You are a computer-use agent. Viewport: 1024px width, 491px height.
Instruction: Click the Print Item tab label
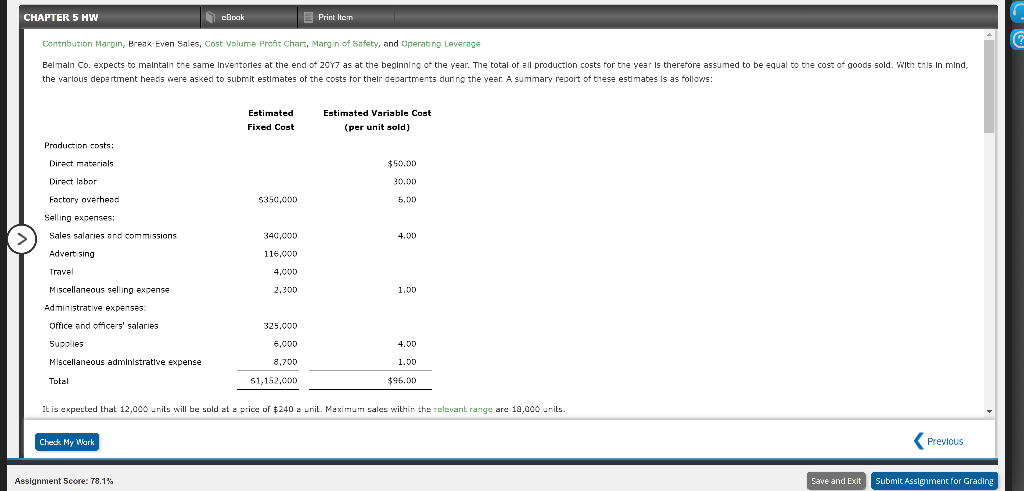(336, 18)
